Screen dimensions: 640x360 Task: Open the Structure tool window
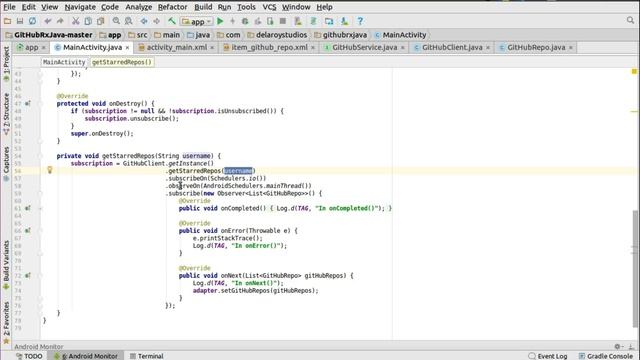click(x=6, y=114)
